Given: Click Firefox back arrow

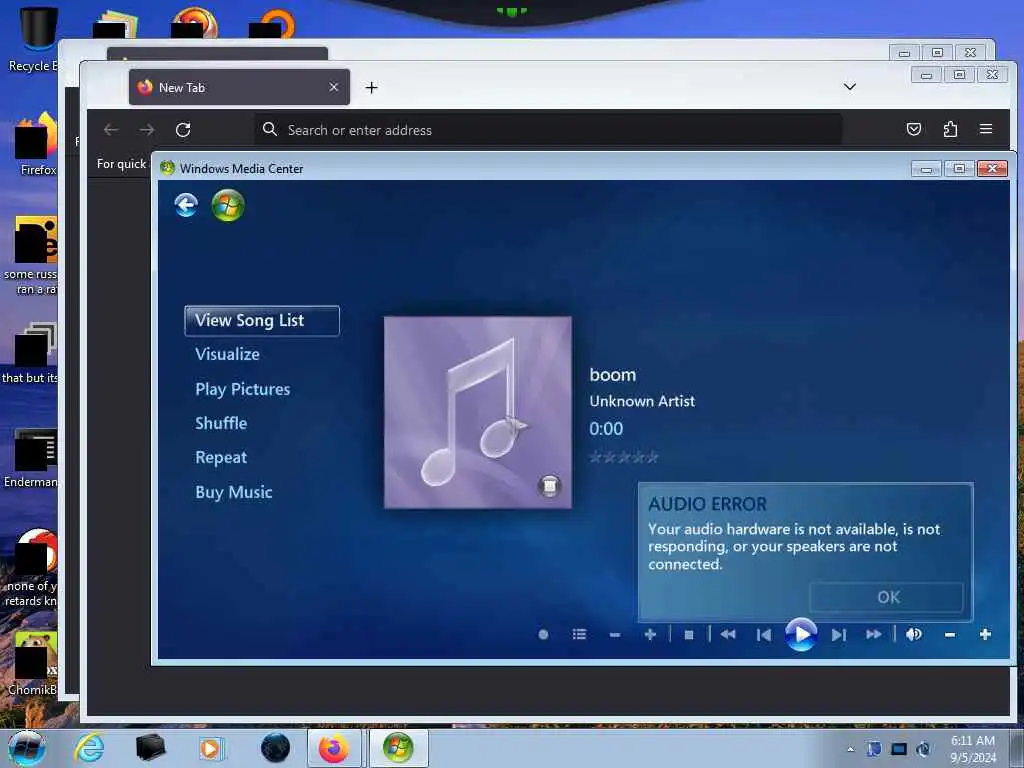Looking at the screenshot, I should 111,129.
